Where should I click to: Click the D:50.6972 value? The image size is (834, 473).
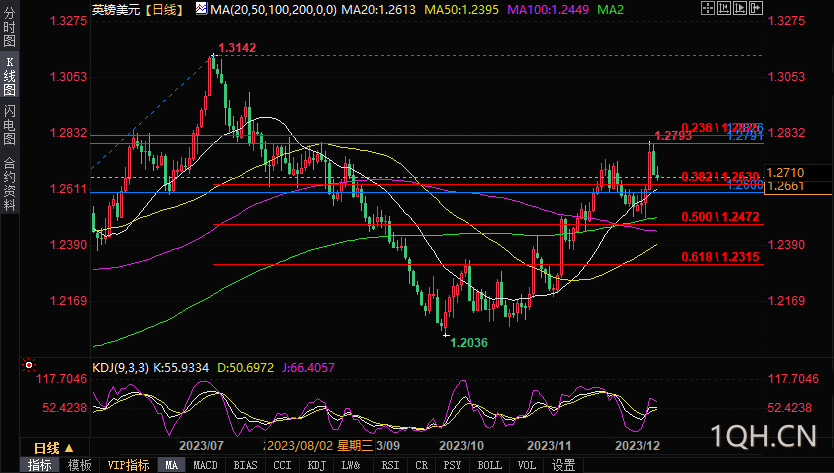click(x=245, y=368)
